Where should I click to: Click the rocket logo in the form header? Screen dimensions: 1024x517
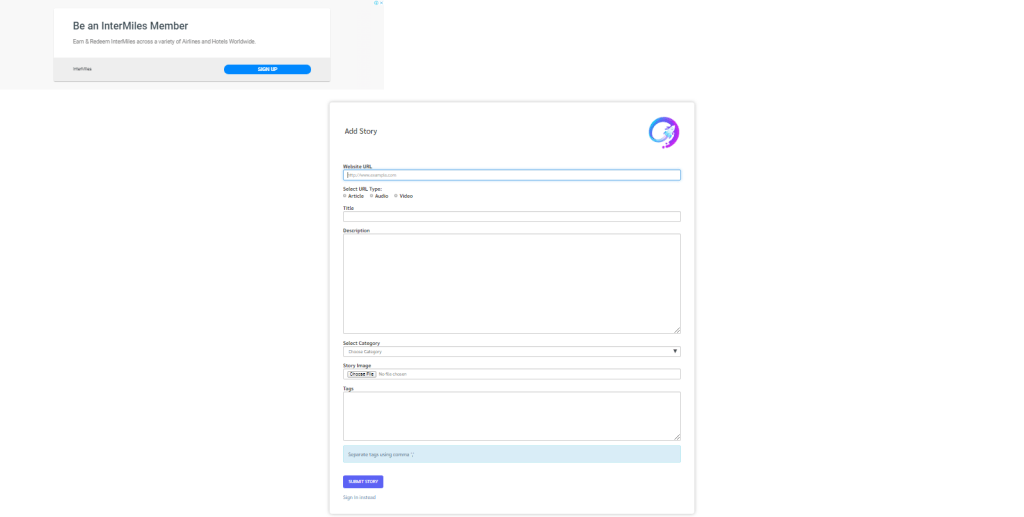pyautogui.click(x=663, y=132)
